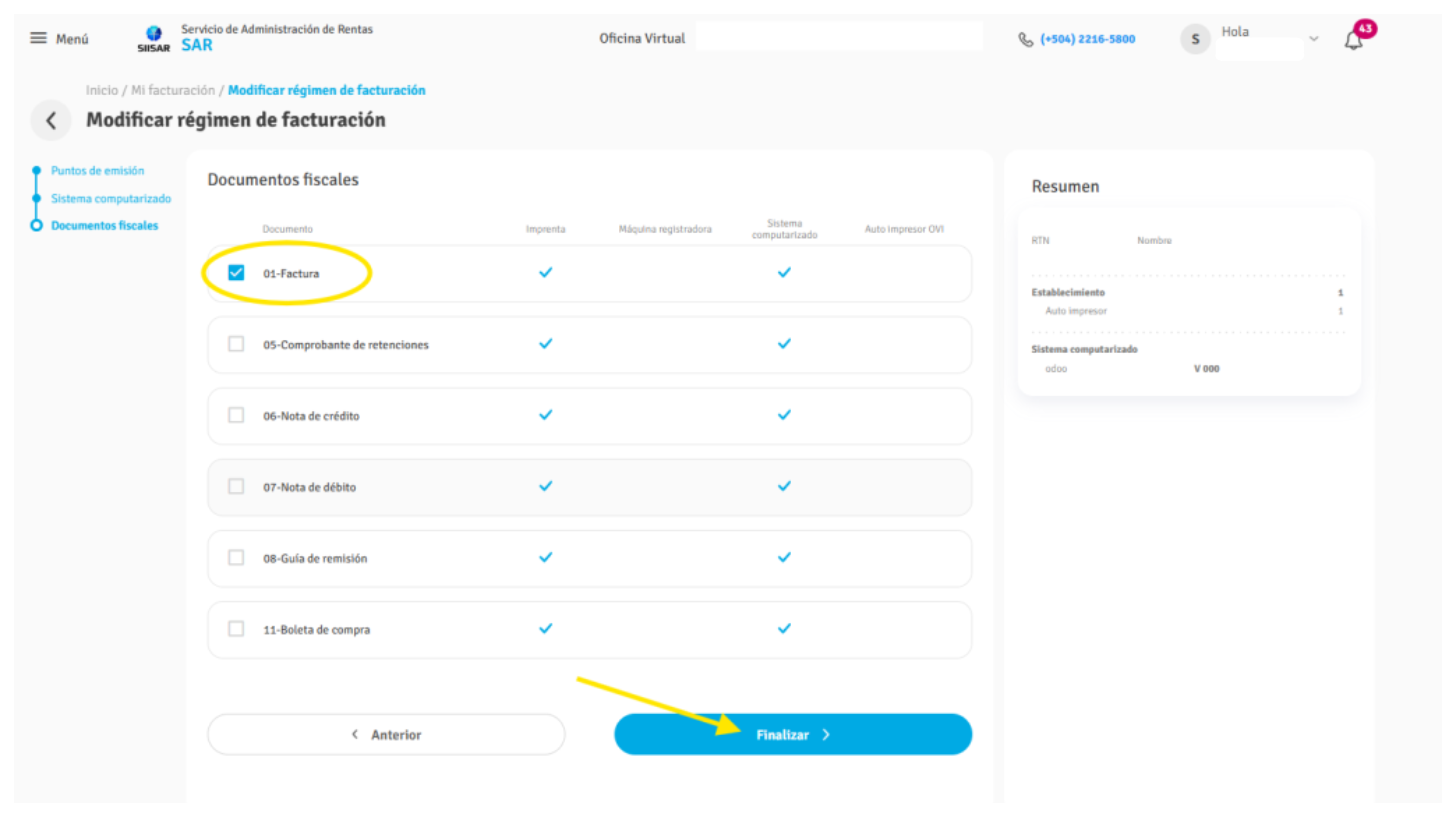This screenshot has height=817, width=1456.
Task: Click the Inicio breadcrumb
Action: click(102, 91)
